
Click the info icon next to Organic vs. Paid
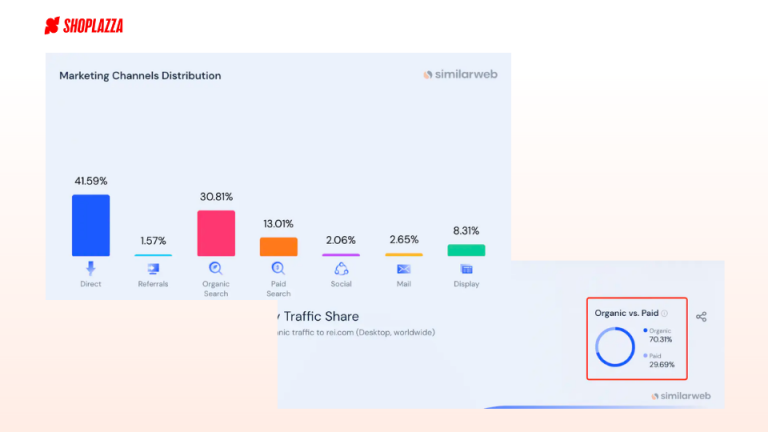(x=665, y=313)
